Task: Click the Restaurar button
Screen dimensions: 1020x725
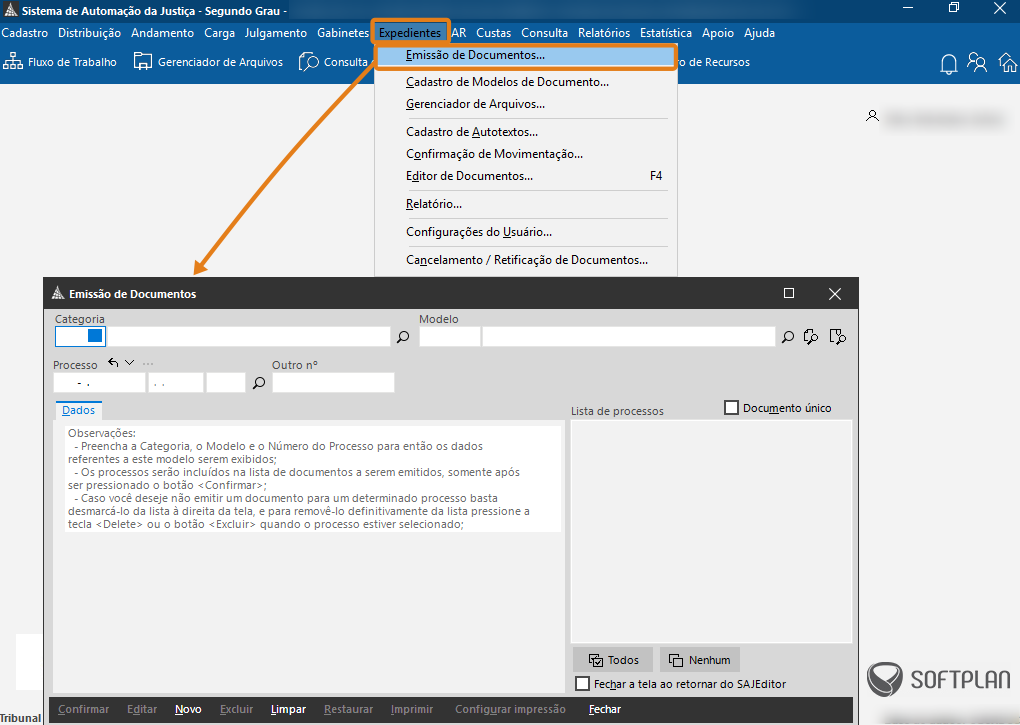Action: pyautogui.click(x=349, y=709)
